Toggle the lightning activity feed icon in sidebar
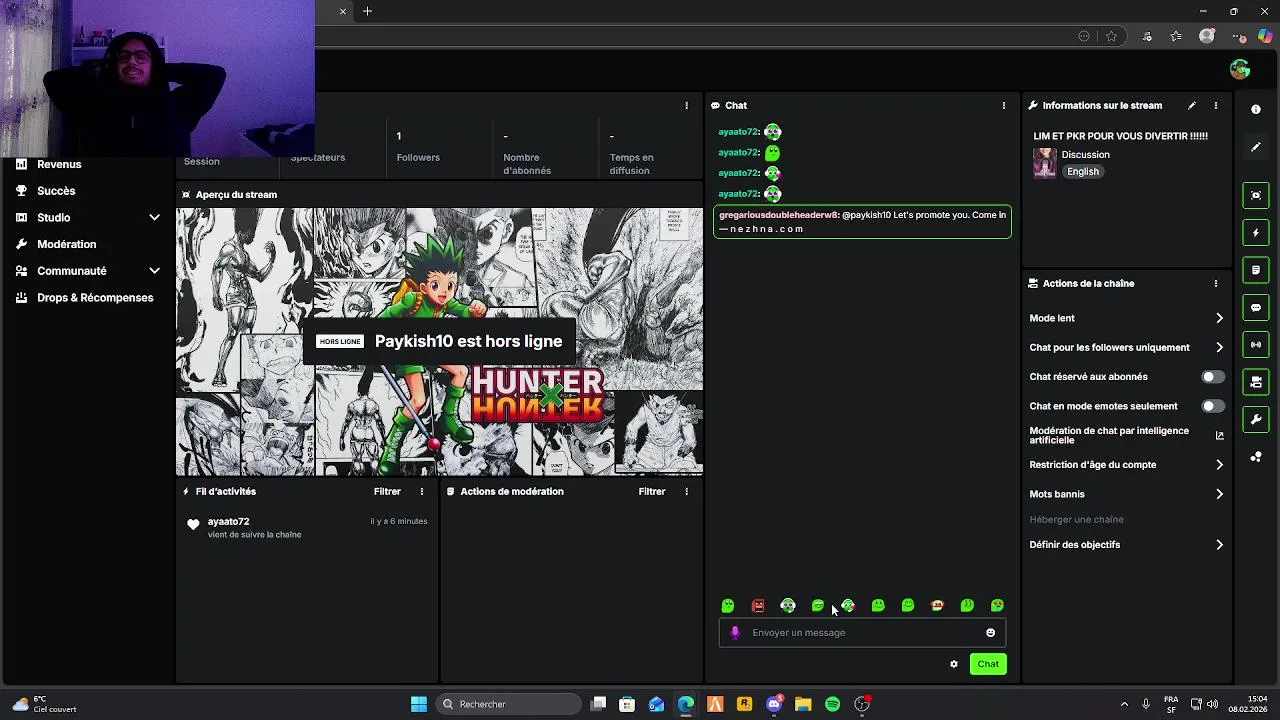This screenshot has height=720, width=1280. click(1256, 233)
